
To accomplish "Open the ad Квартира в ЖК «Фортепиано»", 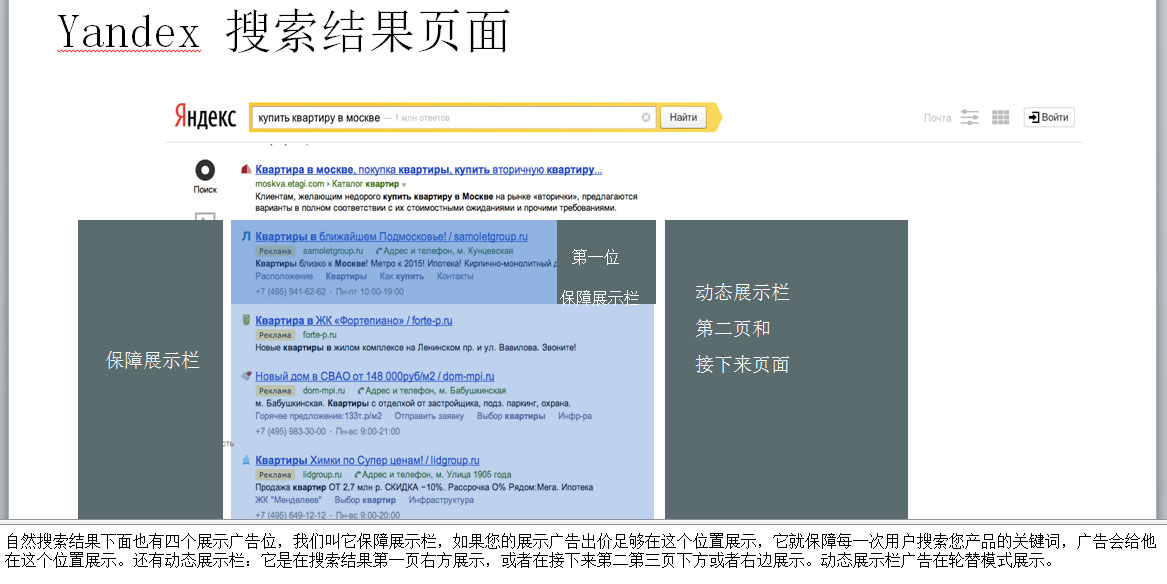I will (354, 321).
